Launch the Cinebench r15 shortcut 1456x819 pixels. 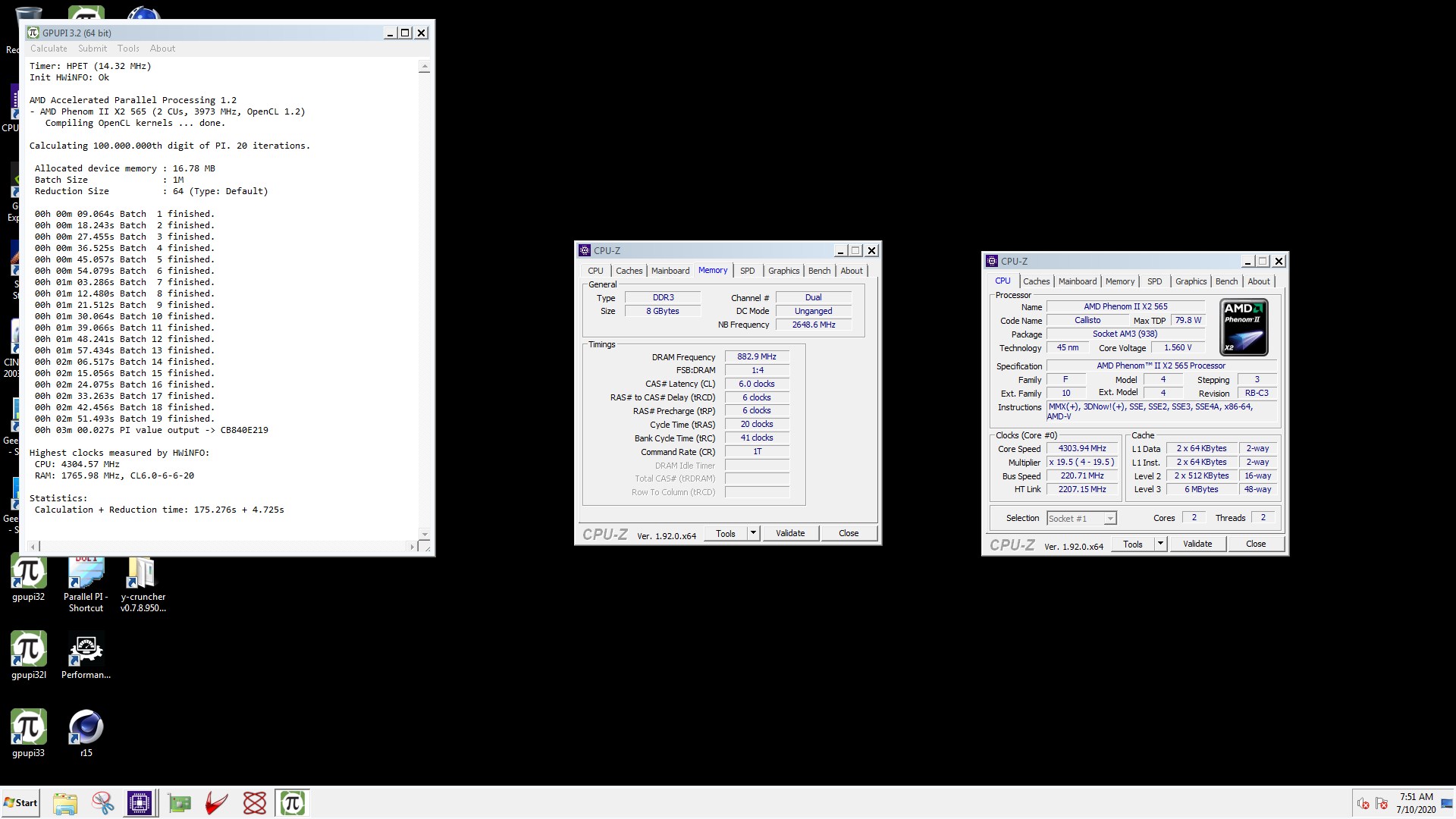tap(86, 733)
